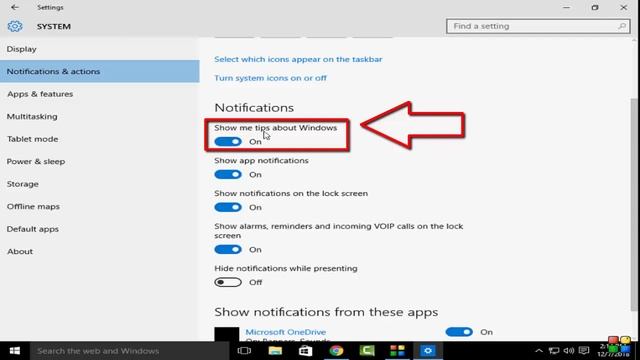This screenshot has width=640, height=360.
Task: Open the About page
Action: pos(100,251)
